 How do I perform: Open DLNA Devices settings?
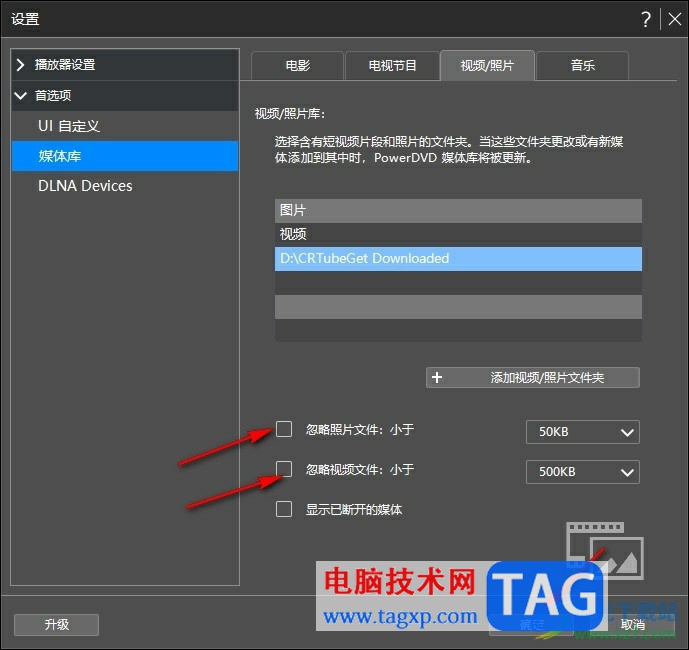coord(125,186)
